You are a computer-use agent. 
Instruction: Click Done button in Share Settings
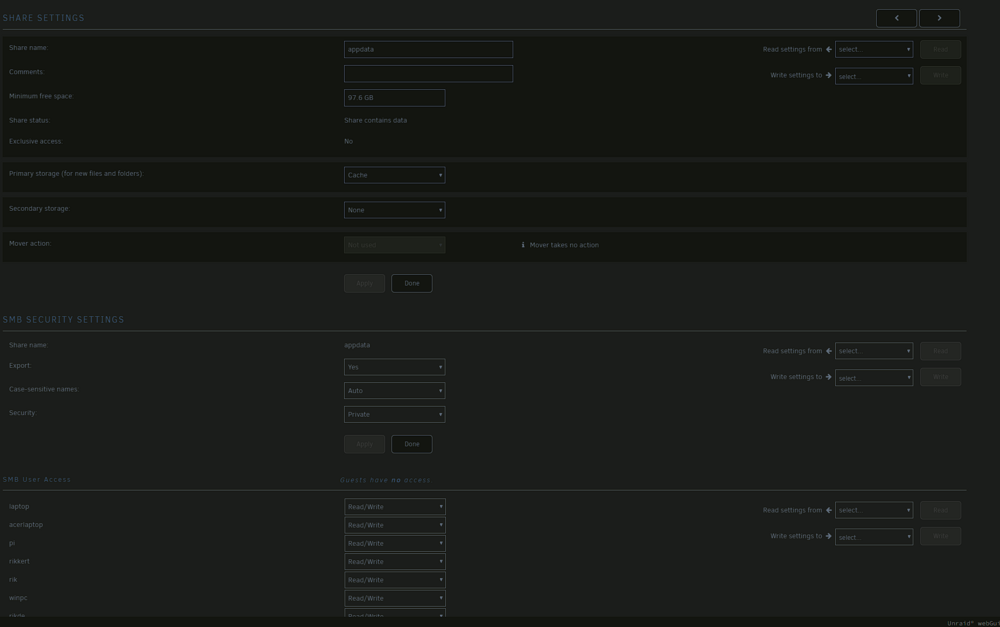pos(411,283)
